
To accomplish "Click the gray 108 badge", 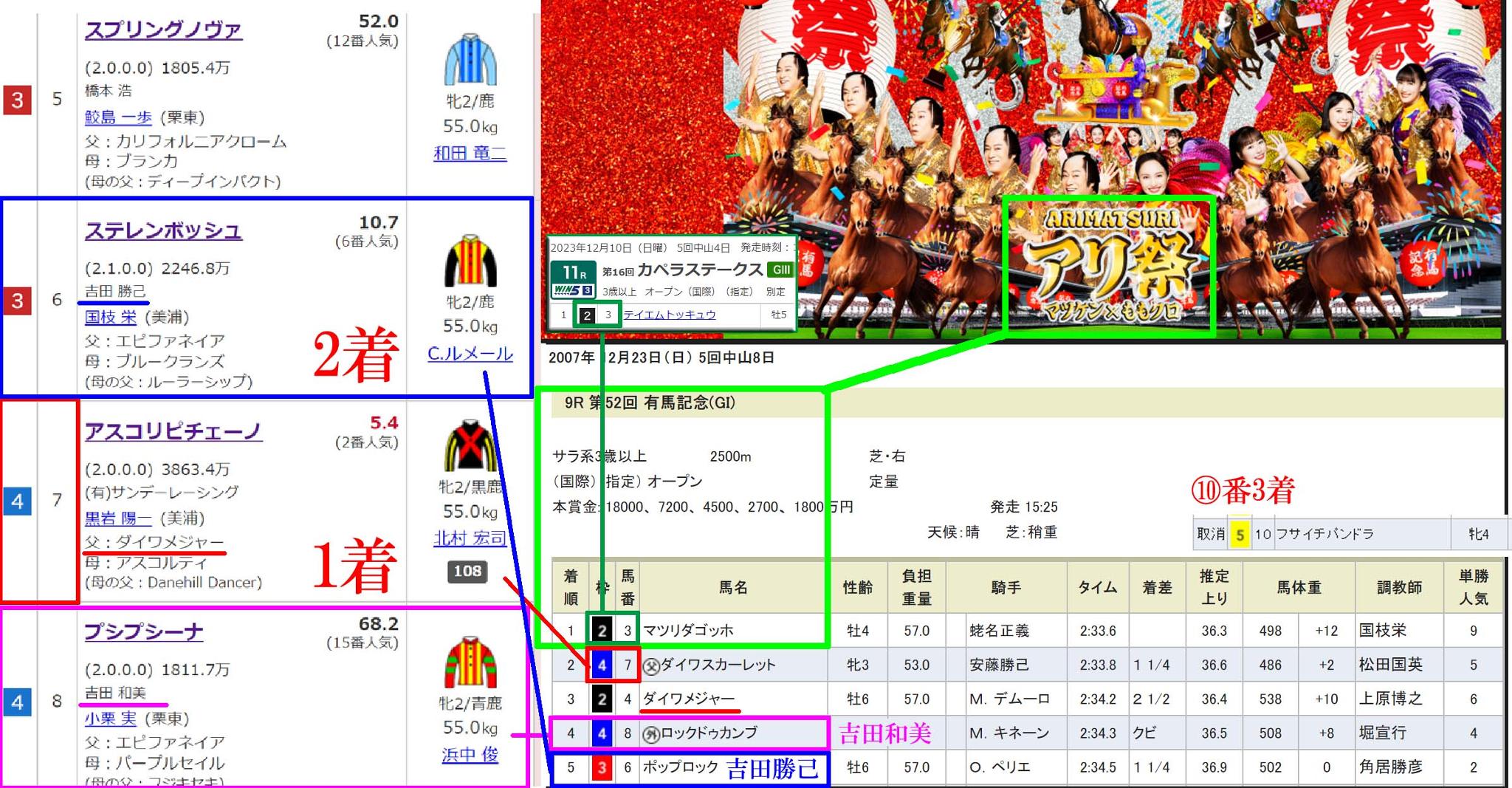I will 467,571.
